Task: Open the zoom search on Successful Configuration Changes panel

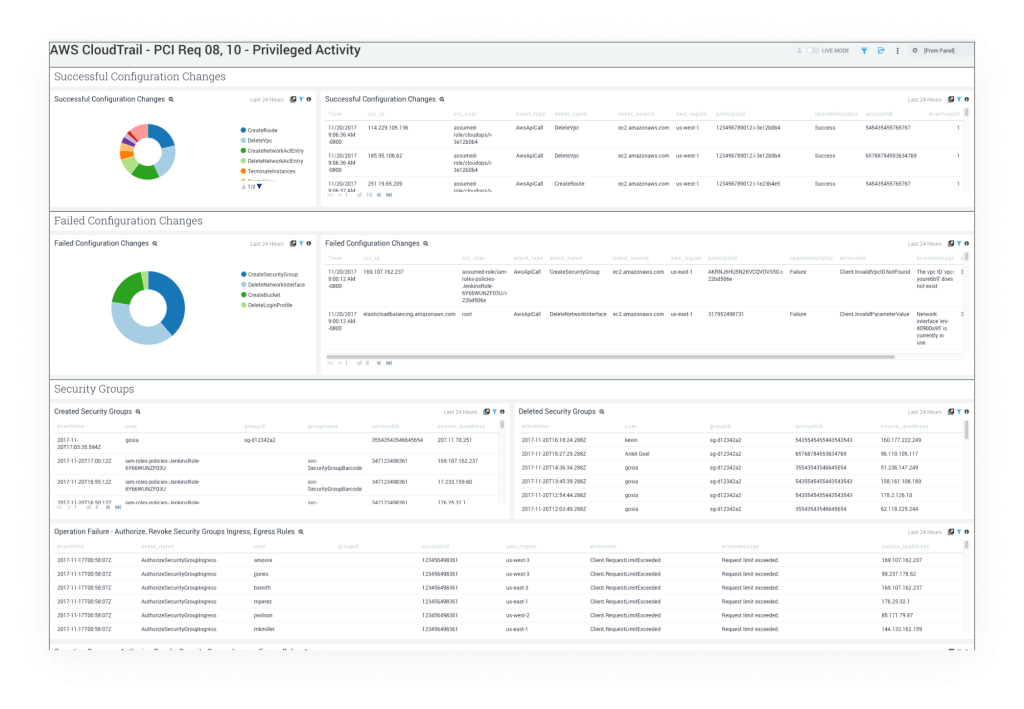Action: tap(171, 99)
